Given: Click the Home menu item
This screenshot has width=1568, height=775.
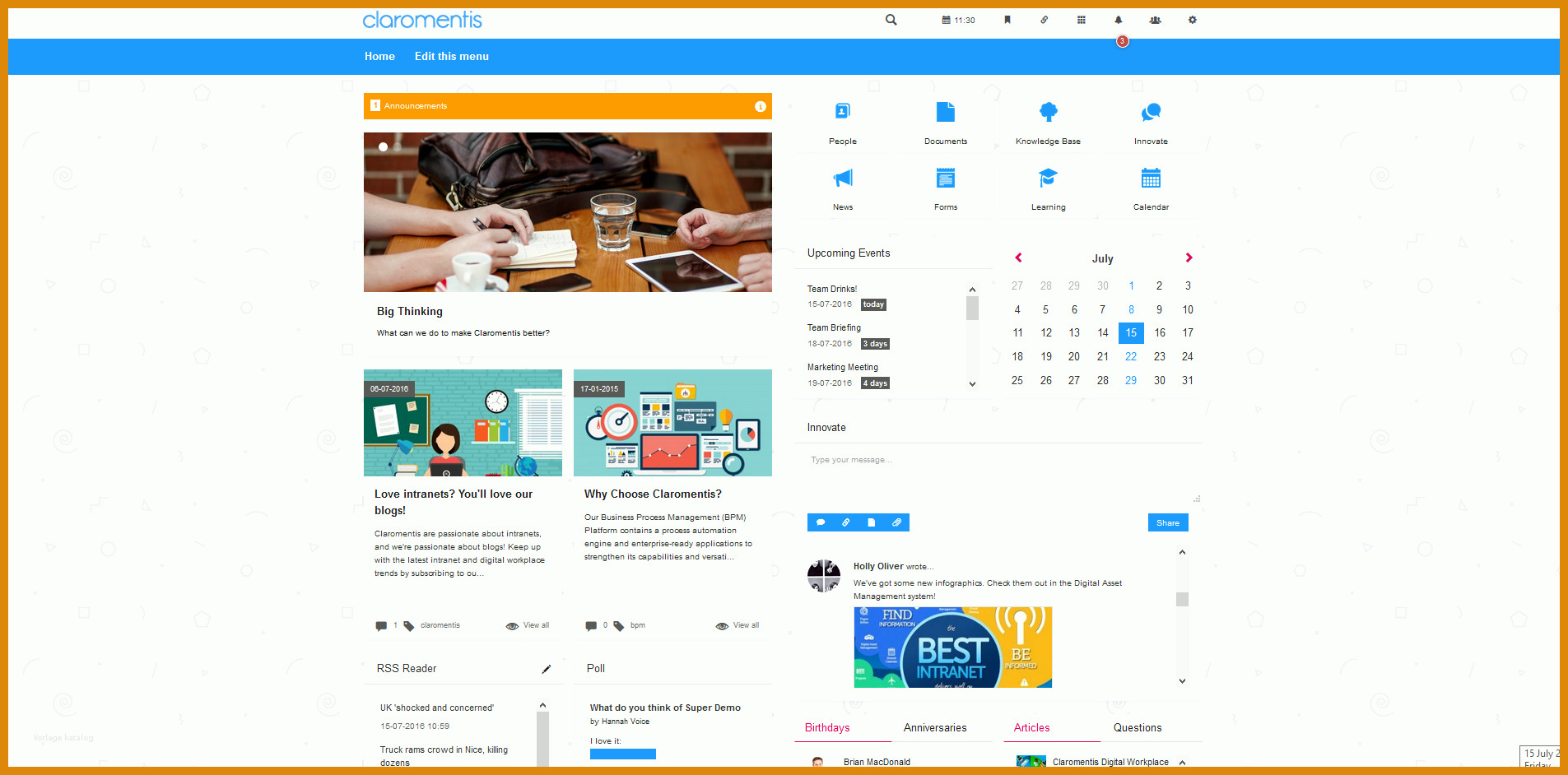Looking at the screenshot, I should click(x=379, y=57).
